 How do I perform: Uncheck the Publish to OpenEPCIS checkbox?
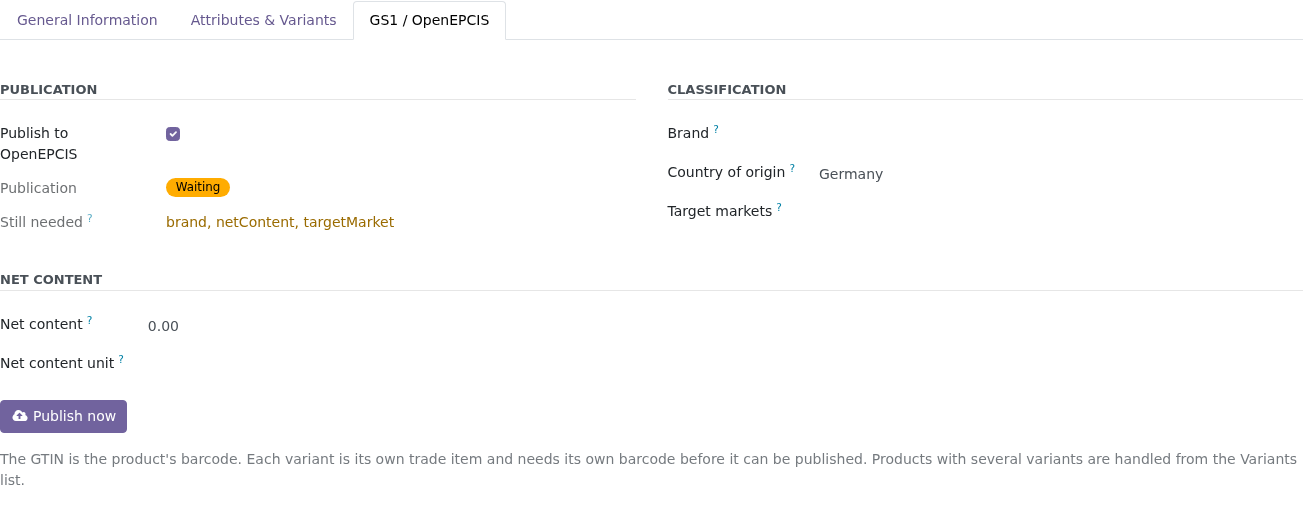(173, 134)
